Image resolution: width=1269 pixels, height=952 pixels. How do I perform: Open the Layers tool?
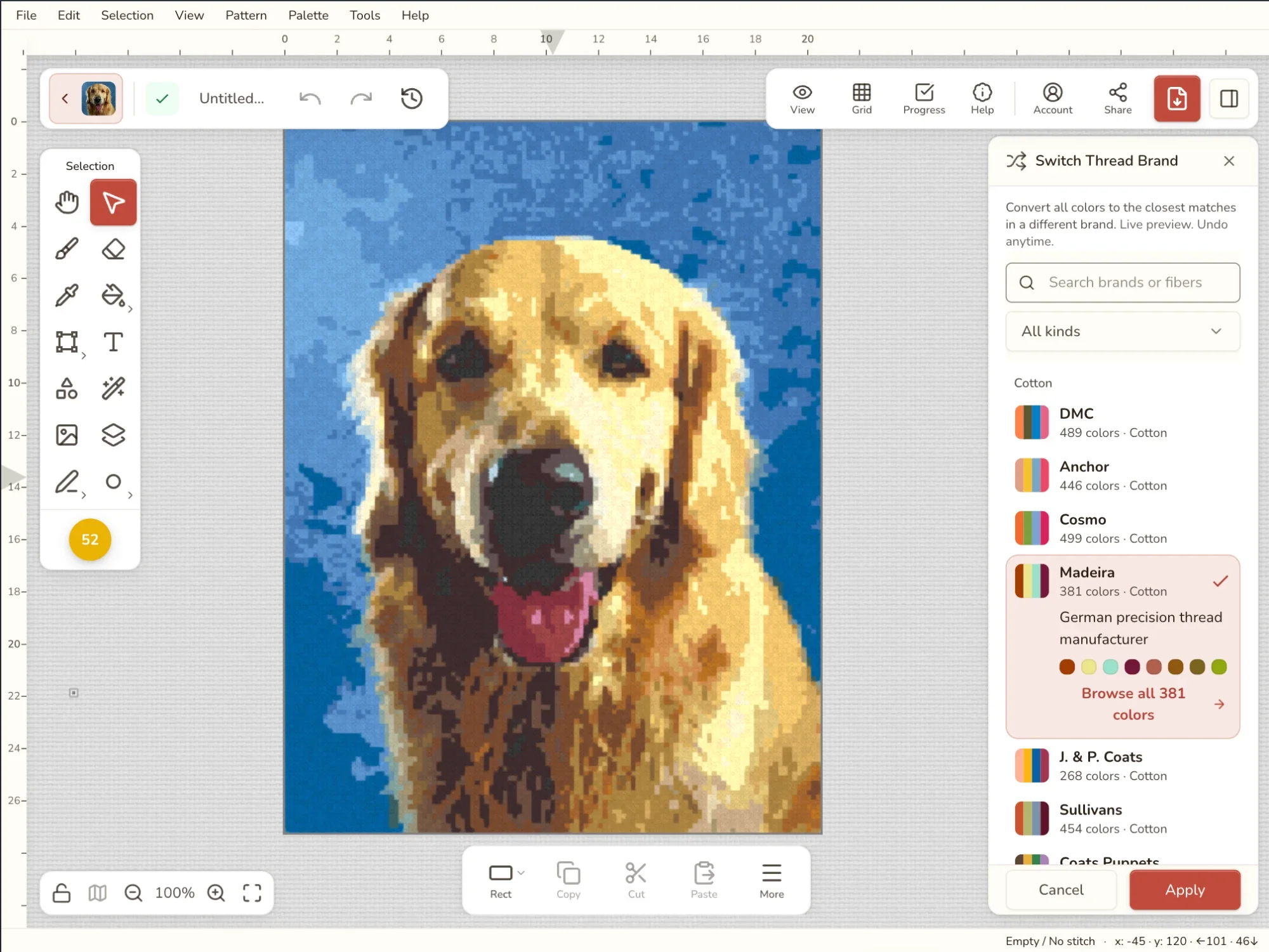coord(113,435)
